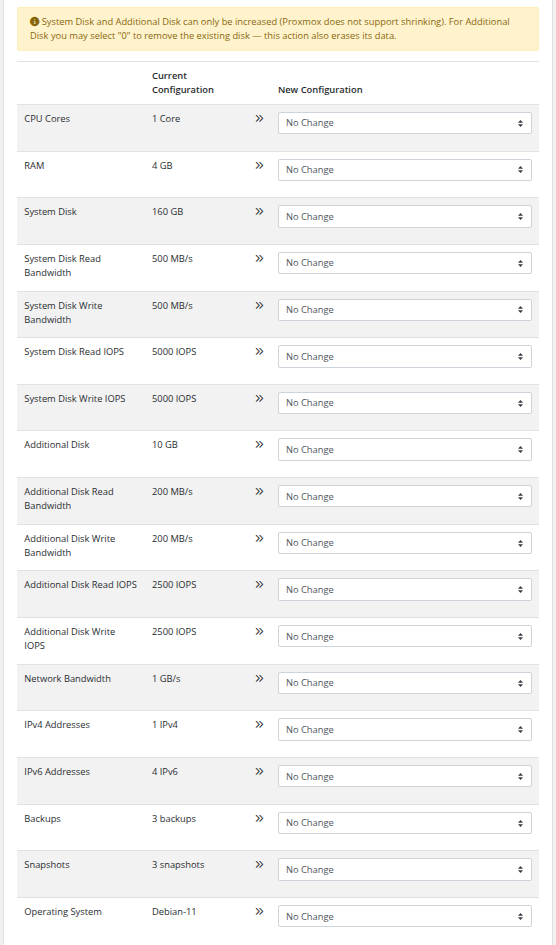556x945 pixels.
Task: Open System Disk Read Bandwidth dropdown
Action: [404, 263]
